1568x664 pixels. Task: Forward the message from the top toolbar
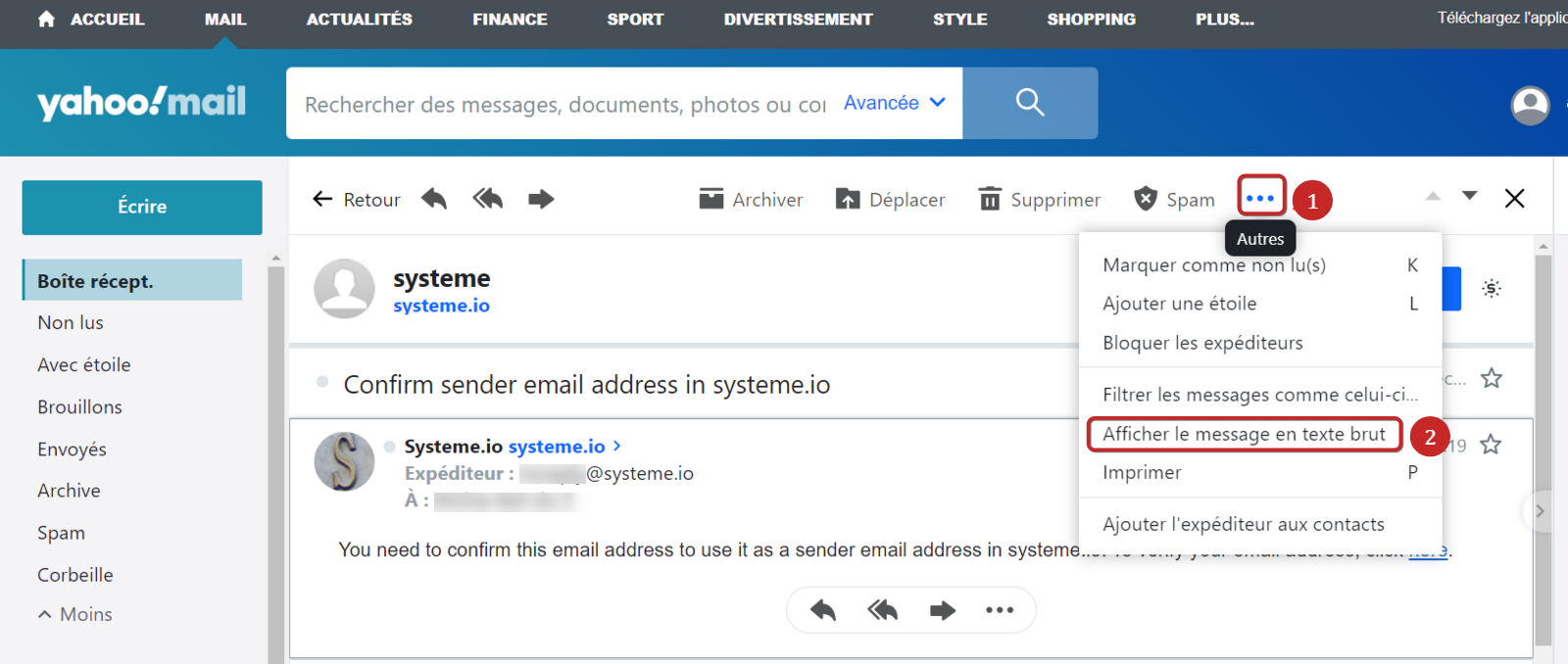click(x=541, y=200)
